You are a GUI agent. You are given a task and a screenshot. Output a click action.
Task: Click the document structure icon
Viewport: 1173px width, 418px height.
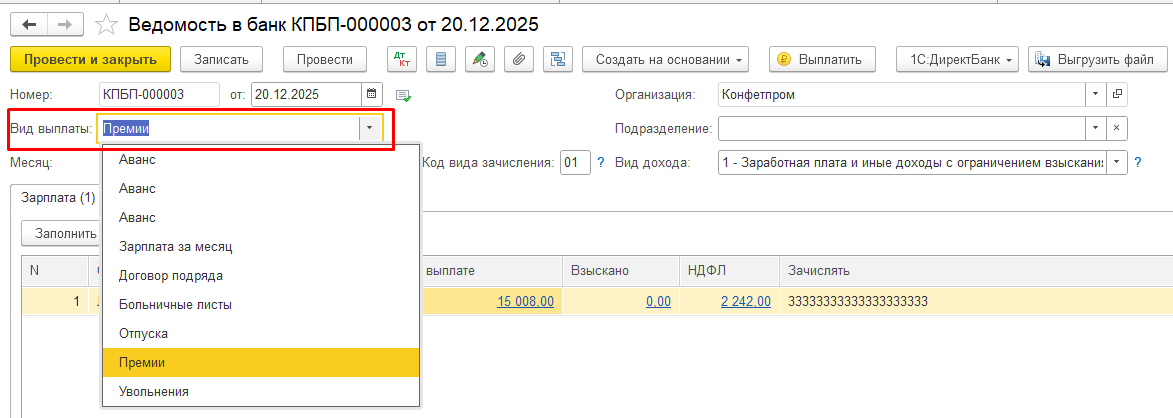pyautogui.click(x=557, y=59)
